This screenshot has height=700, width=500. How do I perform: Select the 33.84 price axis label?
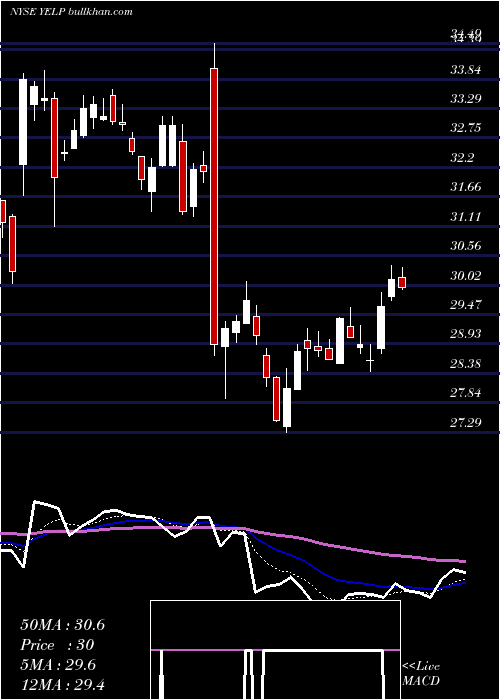466,69
